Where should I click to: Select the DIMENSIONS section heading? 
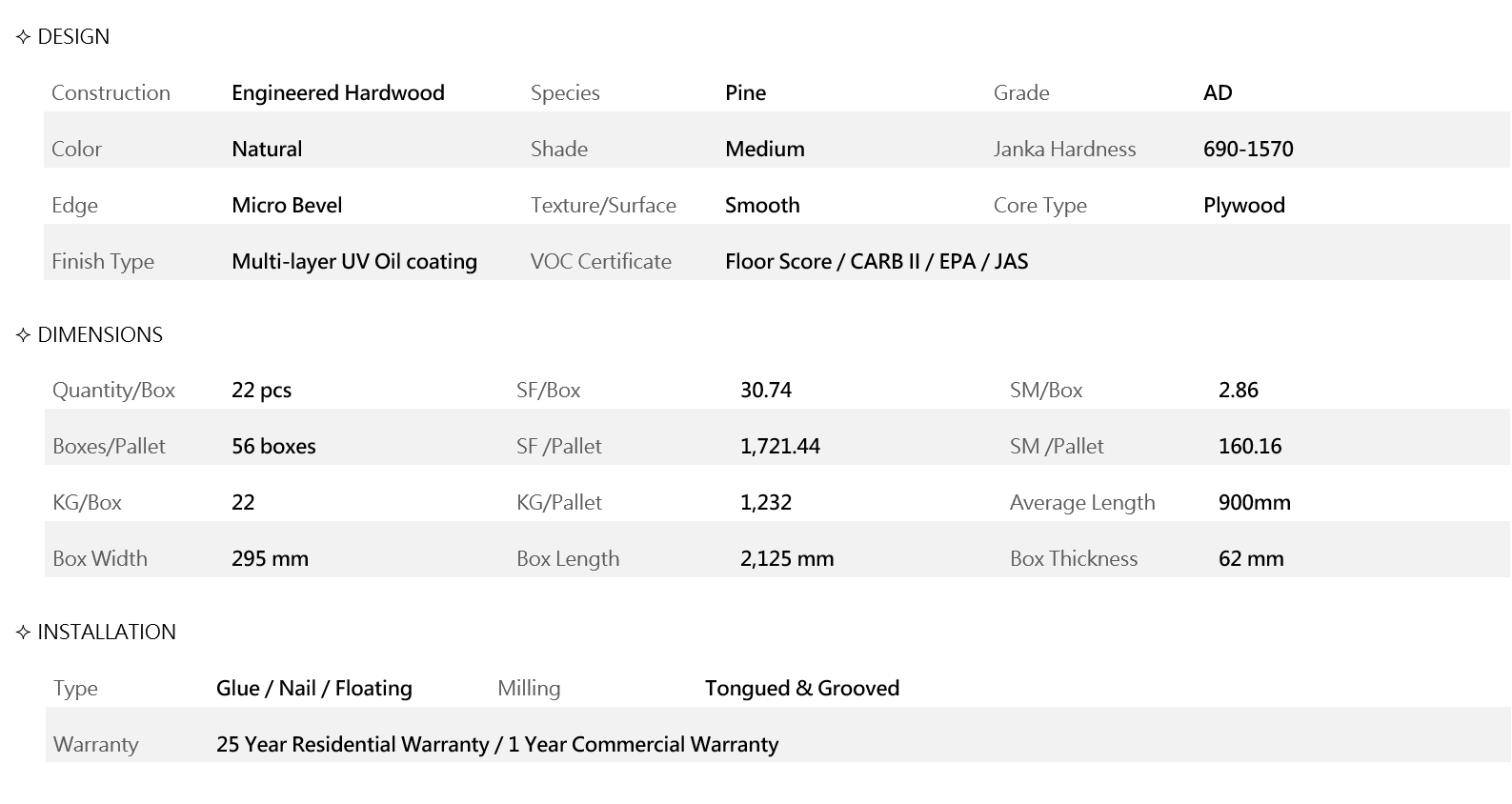point(100,335)
